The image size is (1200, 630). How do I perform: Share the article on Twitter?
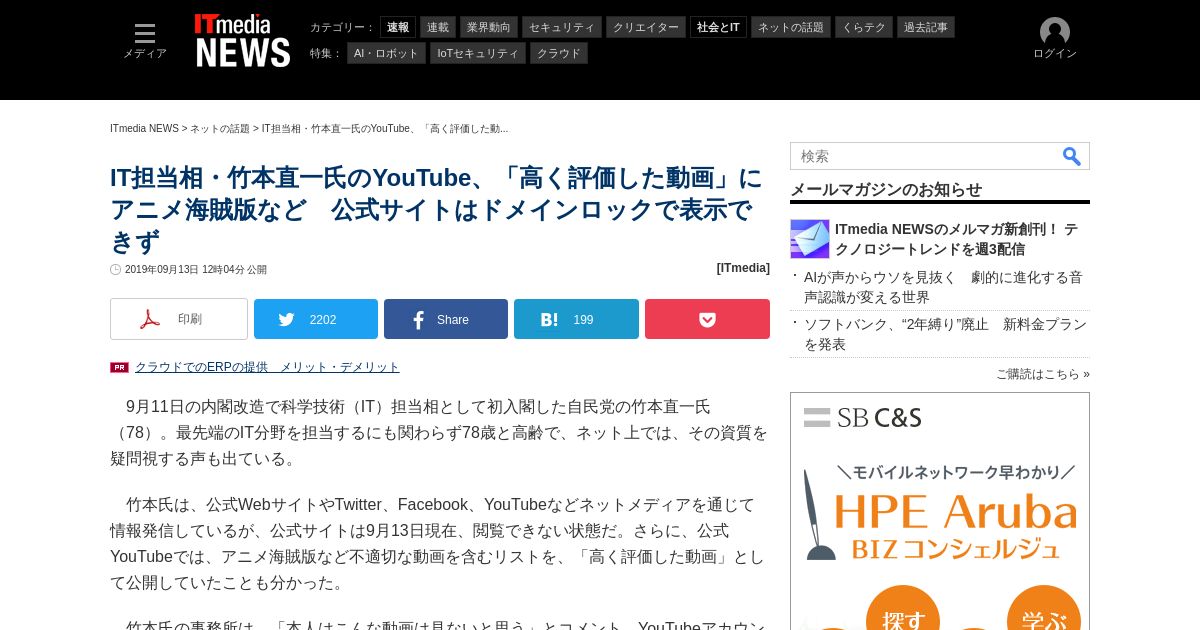[316, 319]
